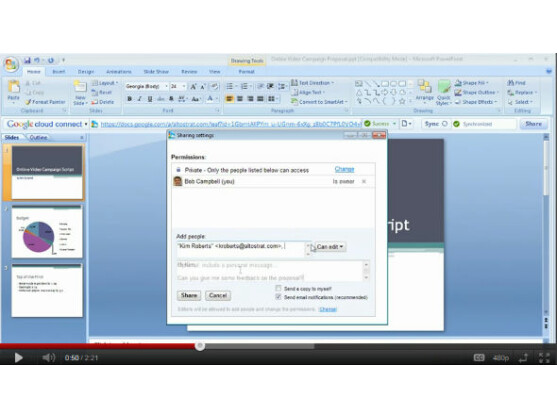The image size is (557, 418).
Task: Check 'Send a copy to myself'
Action: point(278,288)
